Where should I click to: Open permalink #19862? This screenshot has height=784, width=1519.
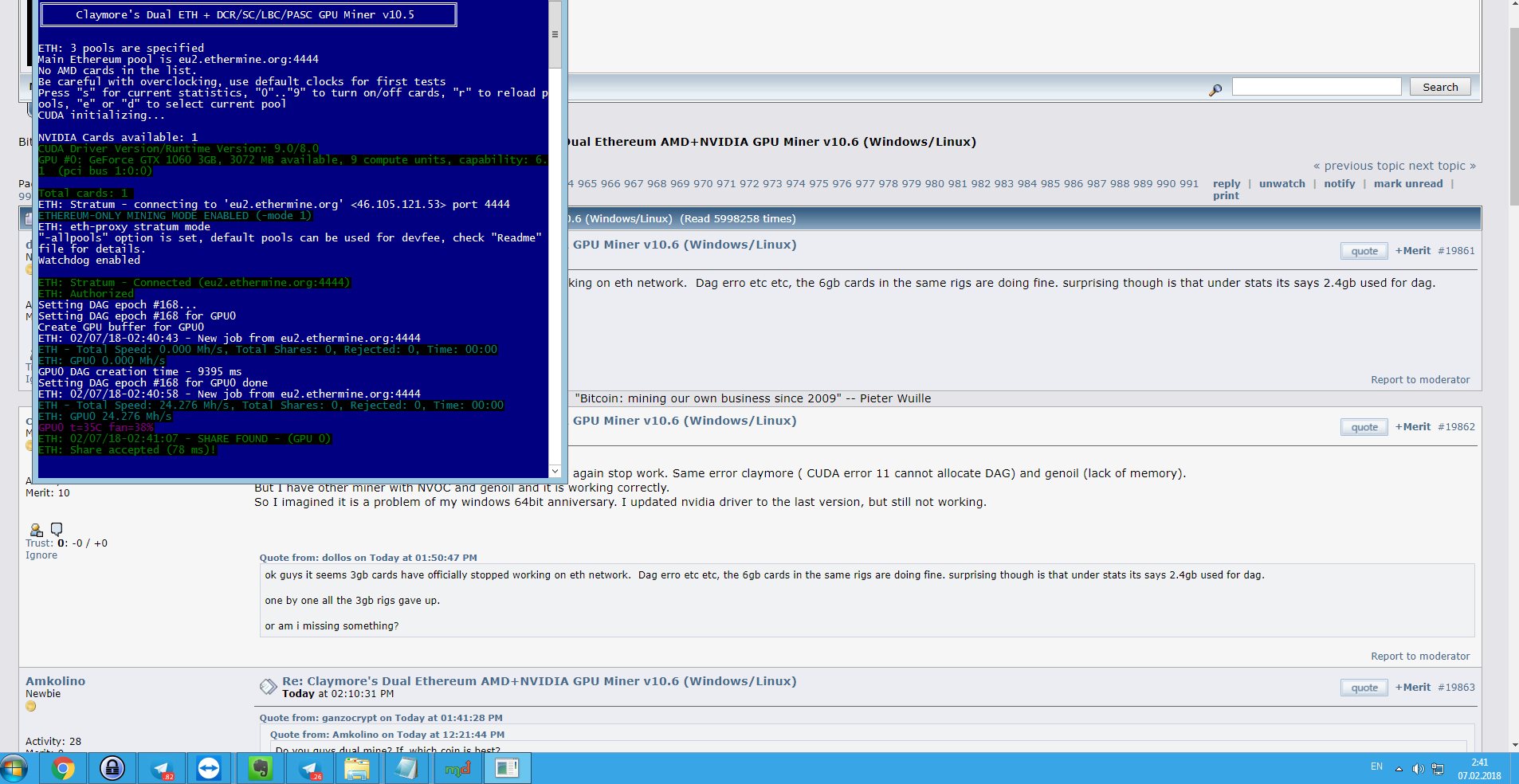point(1456,426)
